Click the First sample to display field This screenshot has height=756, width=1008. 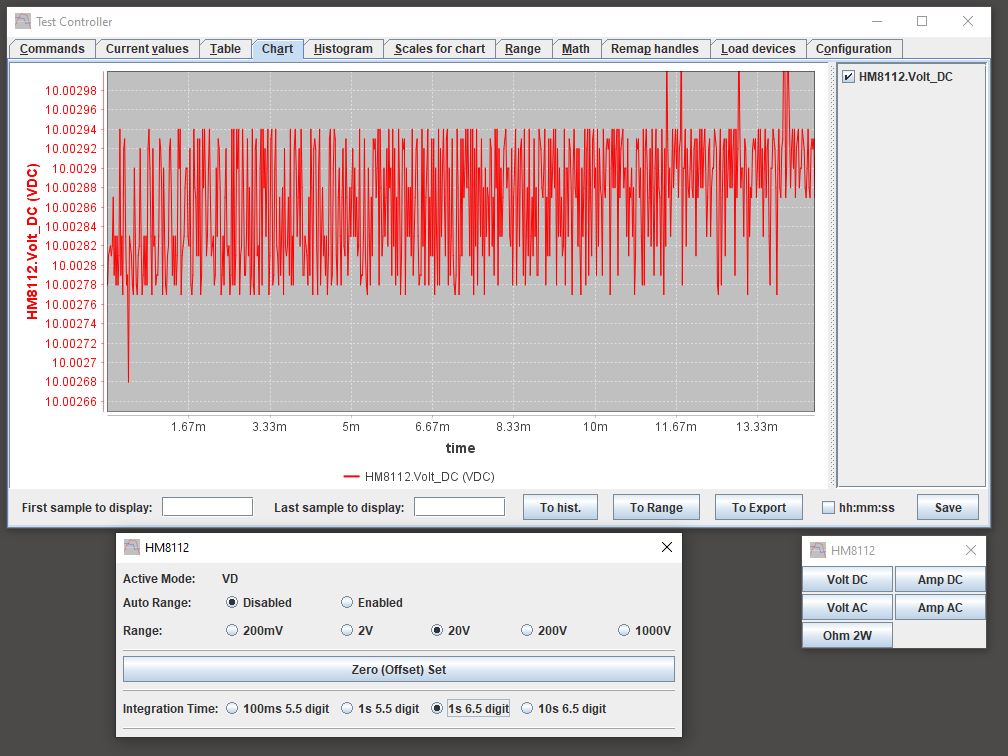tap(207, 507)
